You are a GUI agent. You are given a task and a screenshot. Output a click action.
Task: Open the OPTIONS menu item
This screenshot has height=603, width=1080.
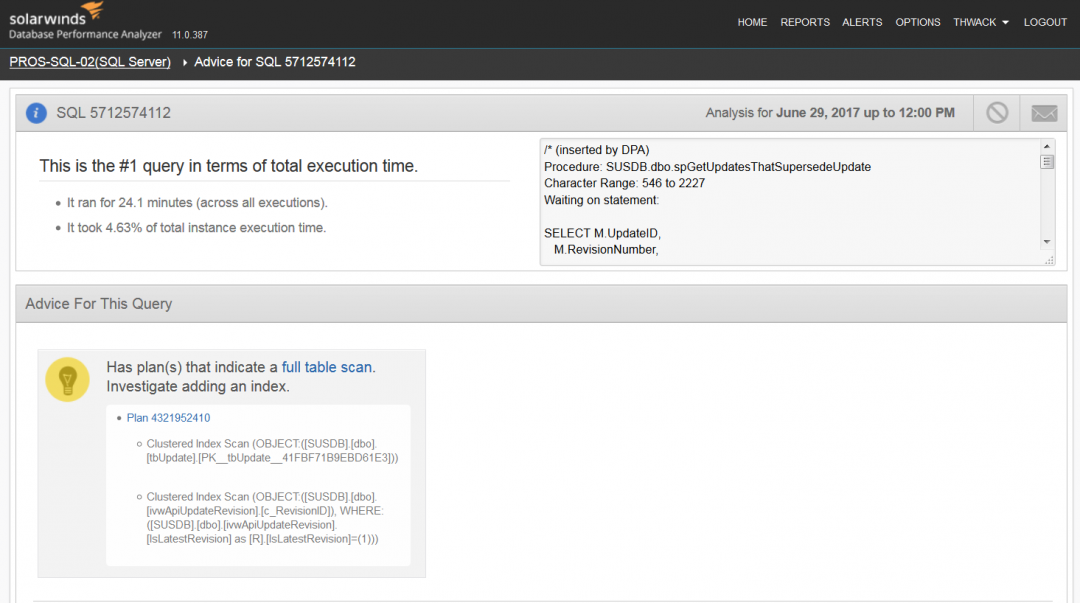(x=917, y=22)
